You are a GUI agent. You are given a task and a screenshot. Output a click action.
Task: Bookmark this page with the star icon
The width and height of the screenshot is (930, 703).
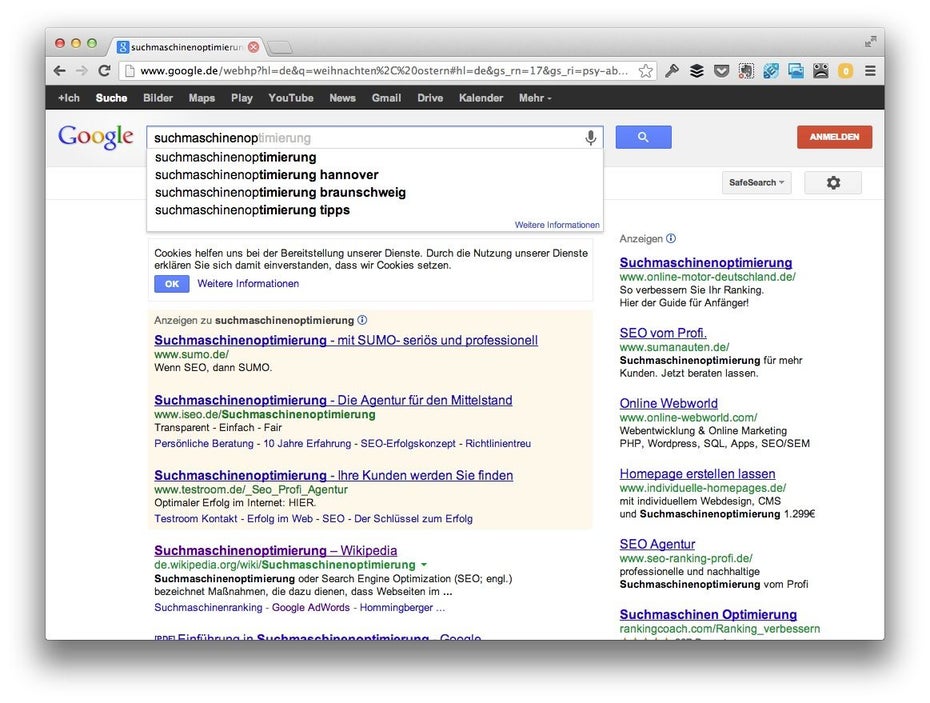click(x=646, y=71)
